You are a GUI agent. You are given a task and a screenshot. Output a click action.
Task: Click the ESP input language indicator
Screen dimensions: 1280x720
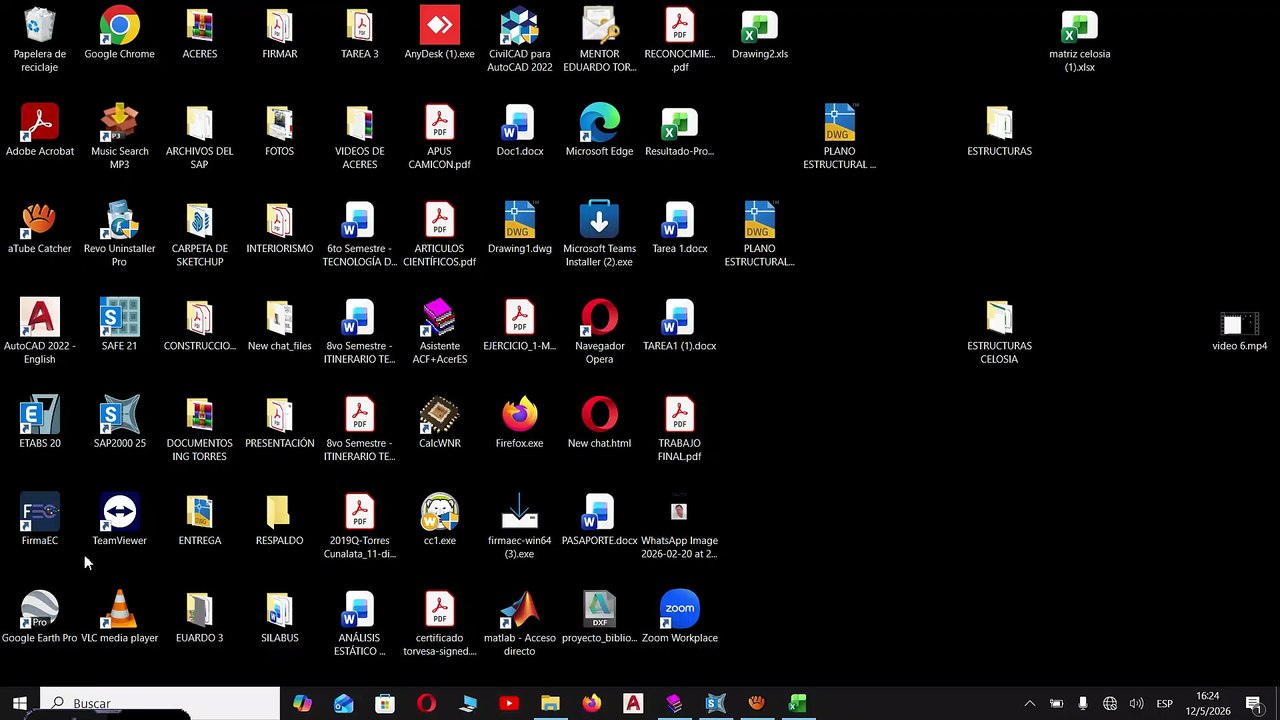coord(1165,703)
